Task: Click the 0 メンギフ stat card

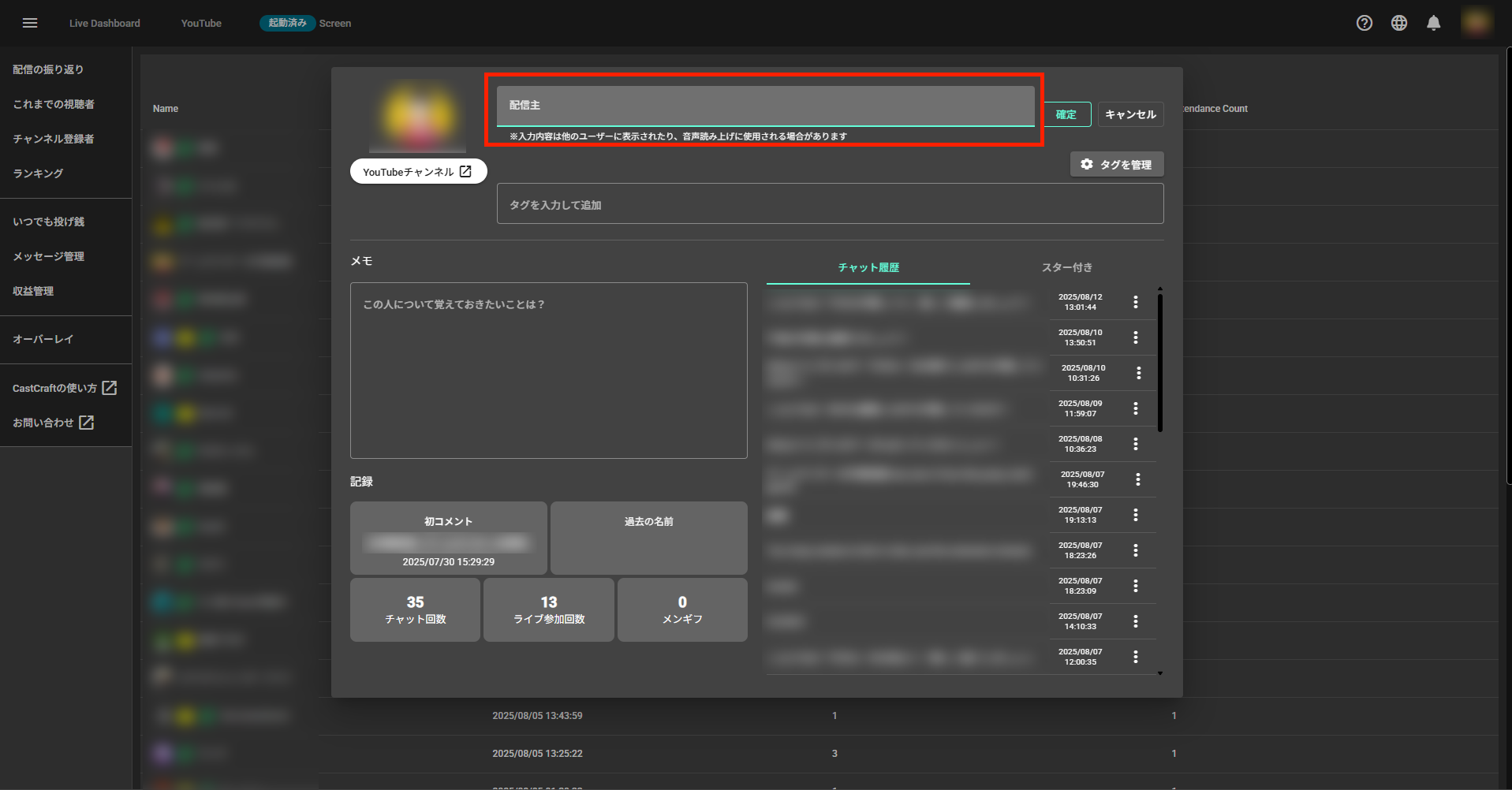Action: 682,609
